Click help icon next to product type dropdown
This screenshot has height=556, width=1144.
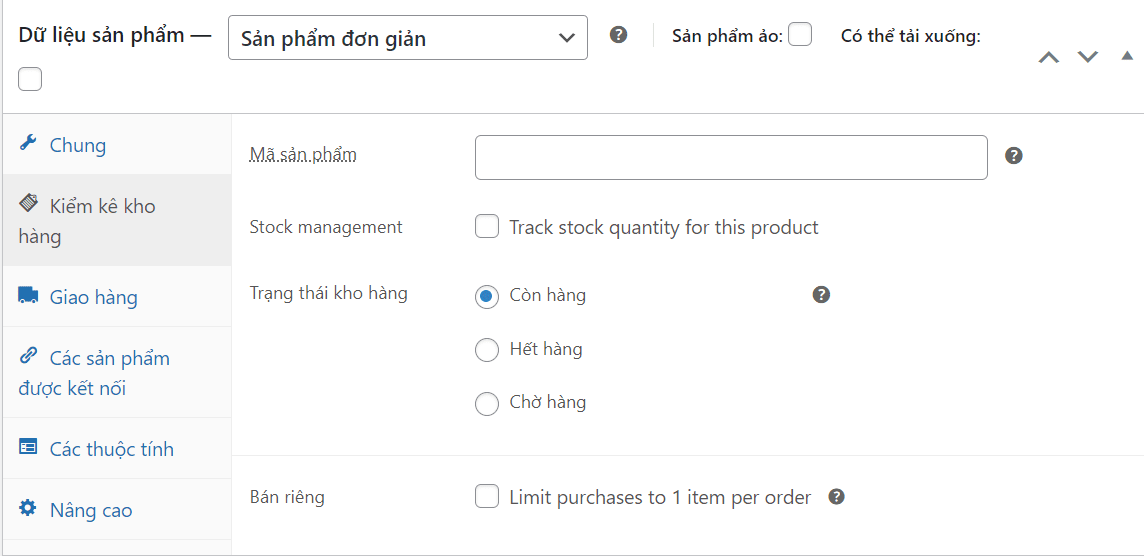coord(619,35)
